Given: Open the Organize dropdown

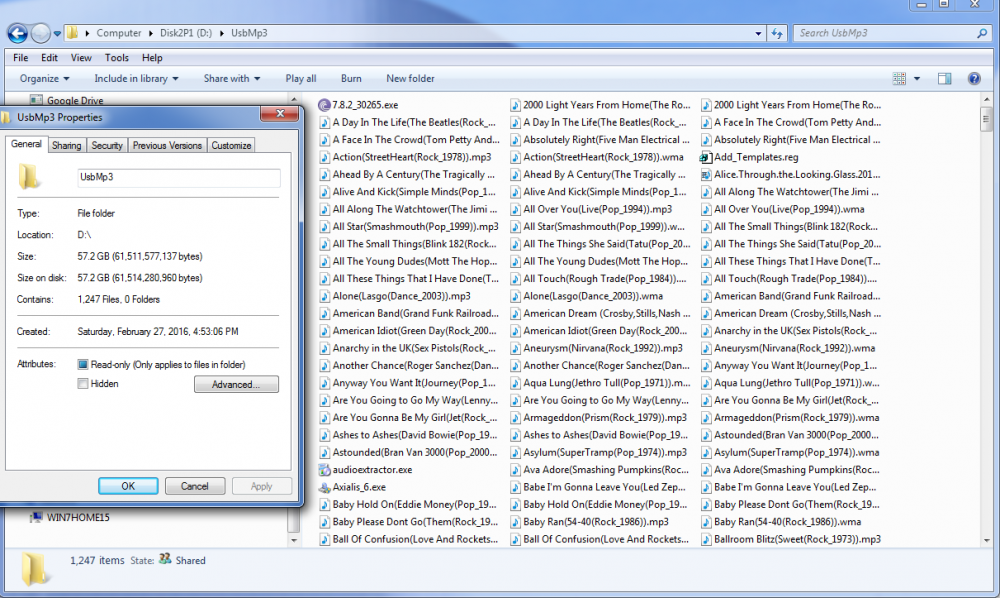Looking at the screenshot, I should pyautogui.click(x=44, y=78).
